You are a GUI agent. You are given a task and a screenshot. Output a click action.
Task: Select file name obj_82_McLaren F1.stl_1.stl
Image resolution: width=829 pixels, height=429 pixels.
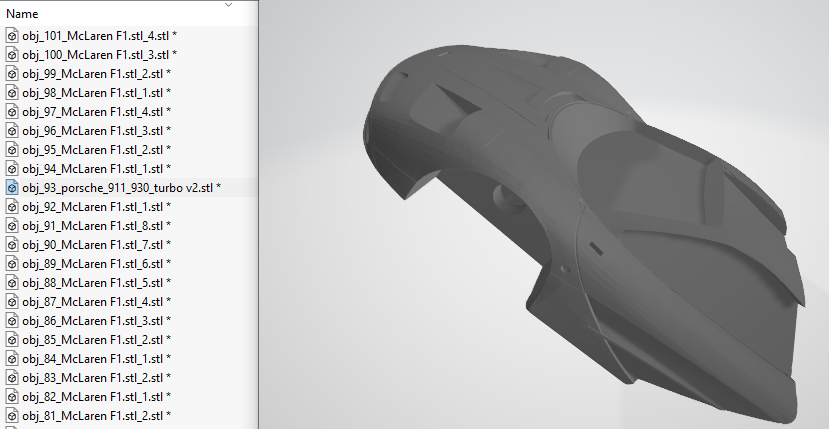pos(97,398)
